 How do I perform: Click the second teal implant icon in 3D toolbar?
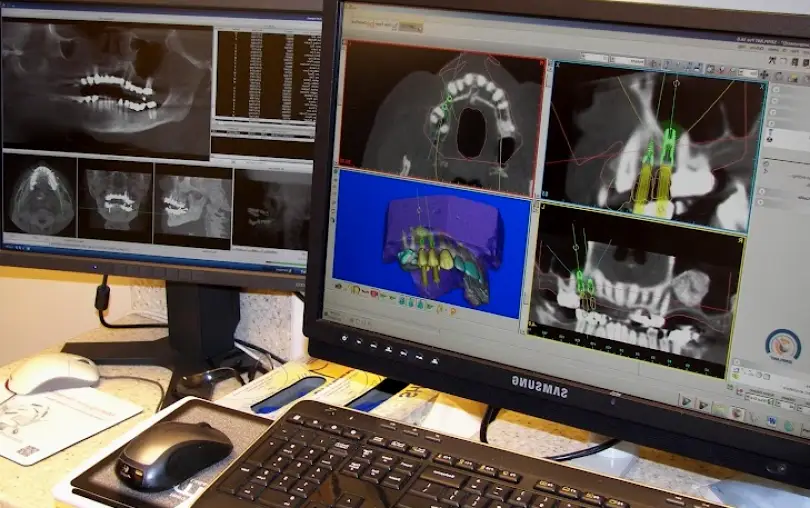(412, 302)
